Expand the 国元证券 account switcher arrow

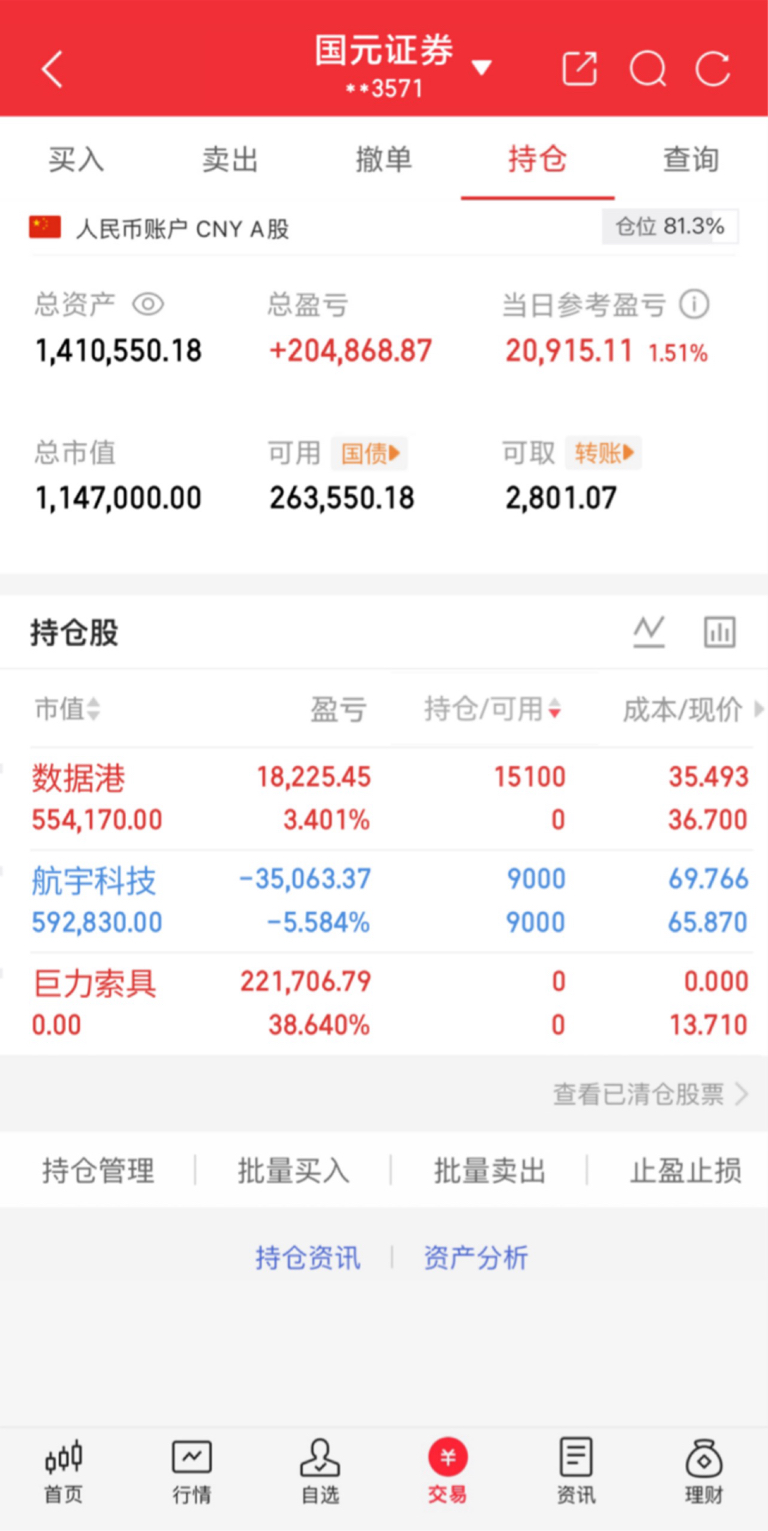point(482,68)
